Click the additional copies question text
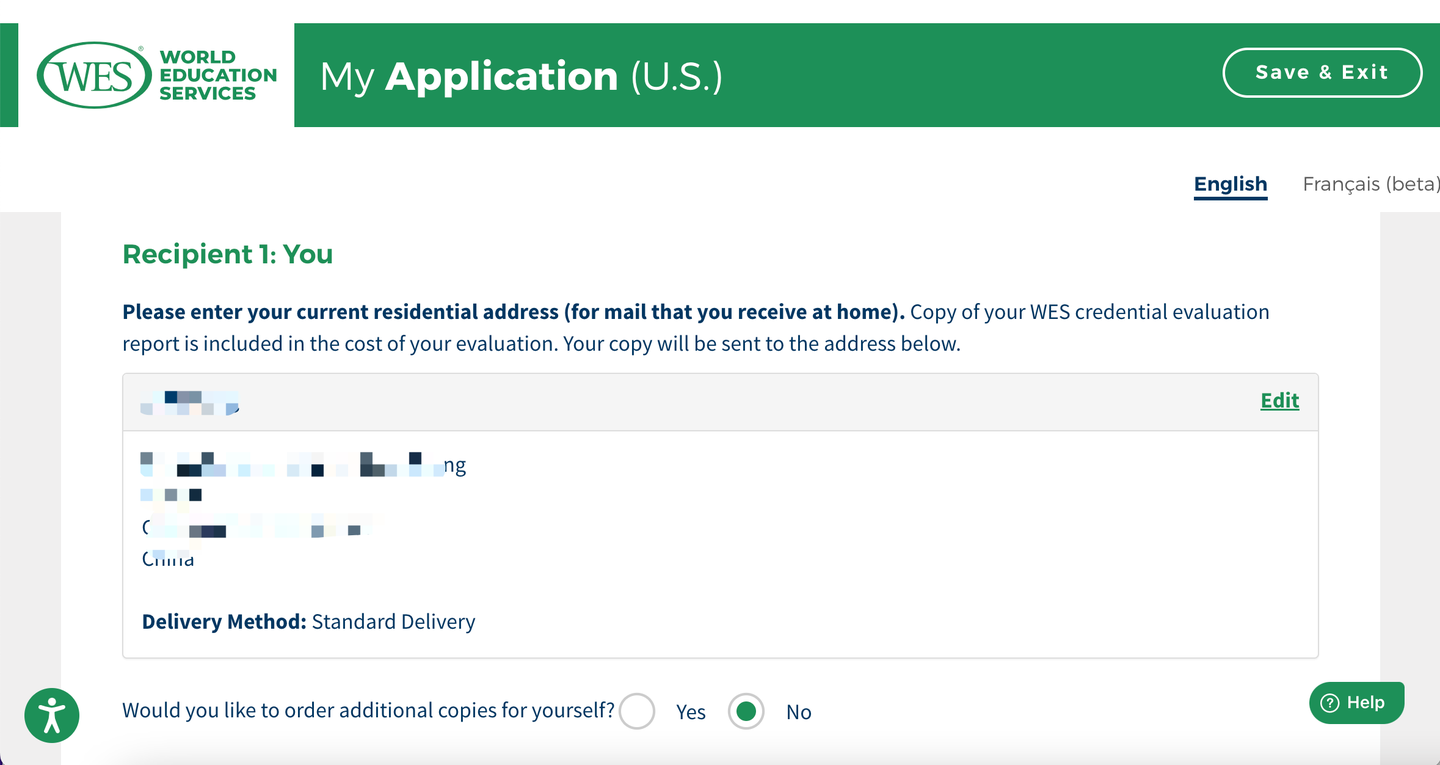This screenshot has height=765, width=1440. pos(368,711)
